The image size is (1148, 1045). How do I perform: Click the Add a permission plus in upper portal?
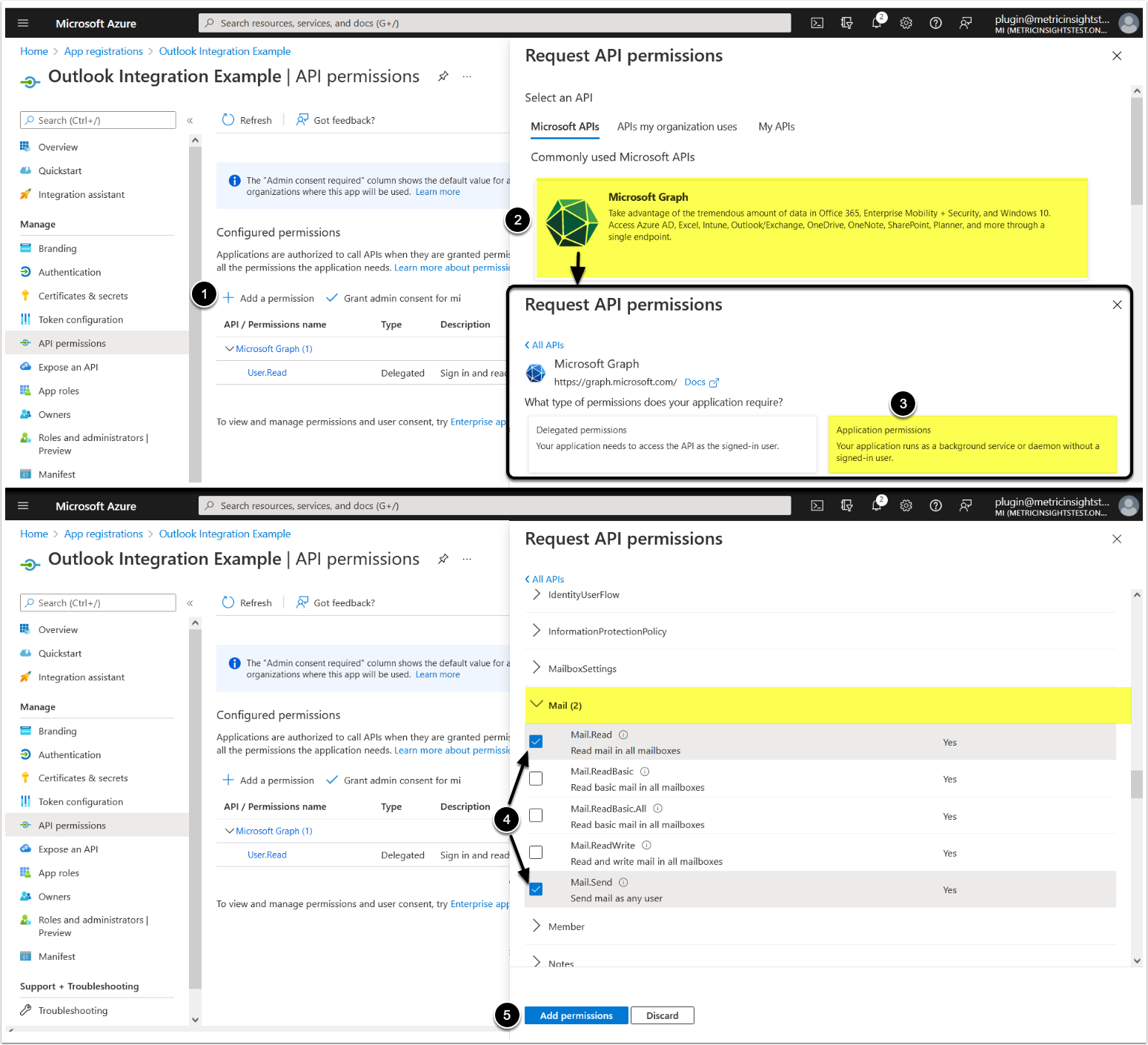[228, 298]
